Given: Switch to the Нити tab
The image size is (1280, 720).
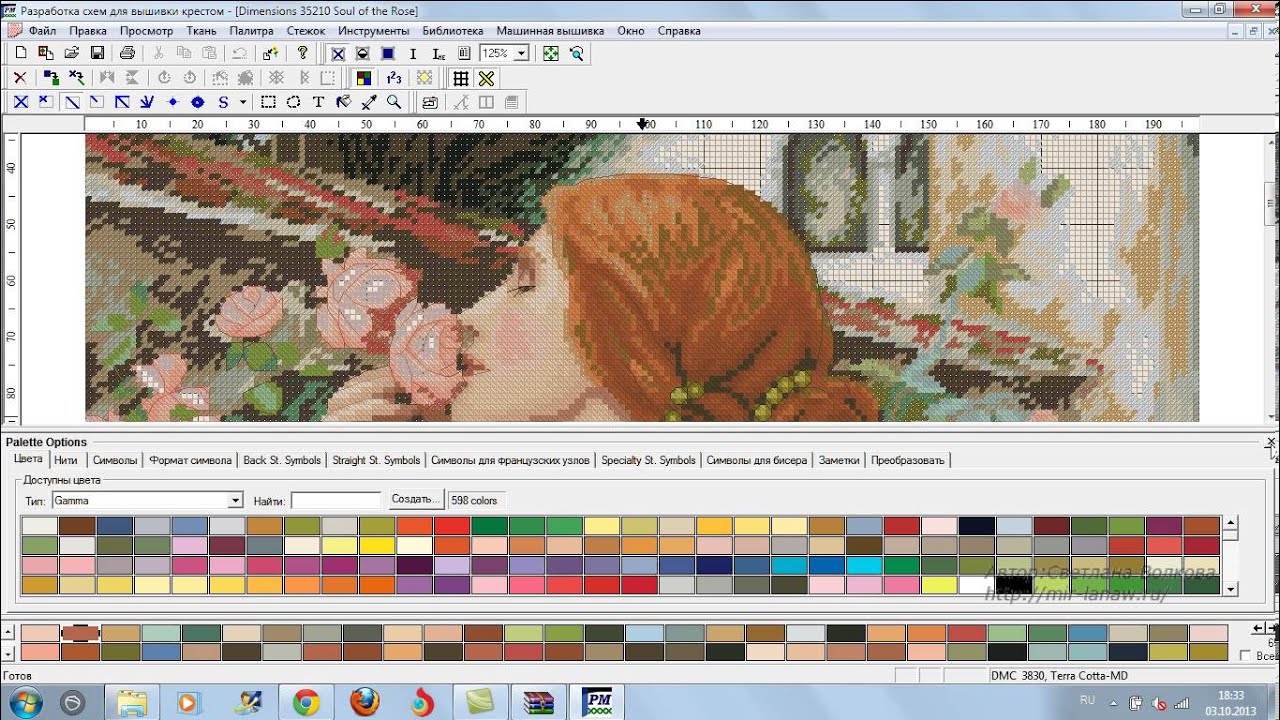Looking at the screenshot, I should pos(66,460).
